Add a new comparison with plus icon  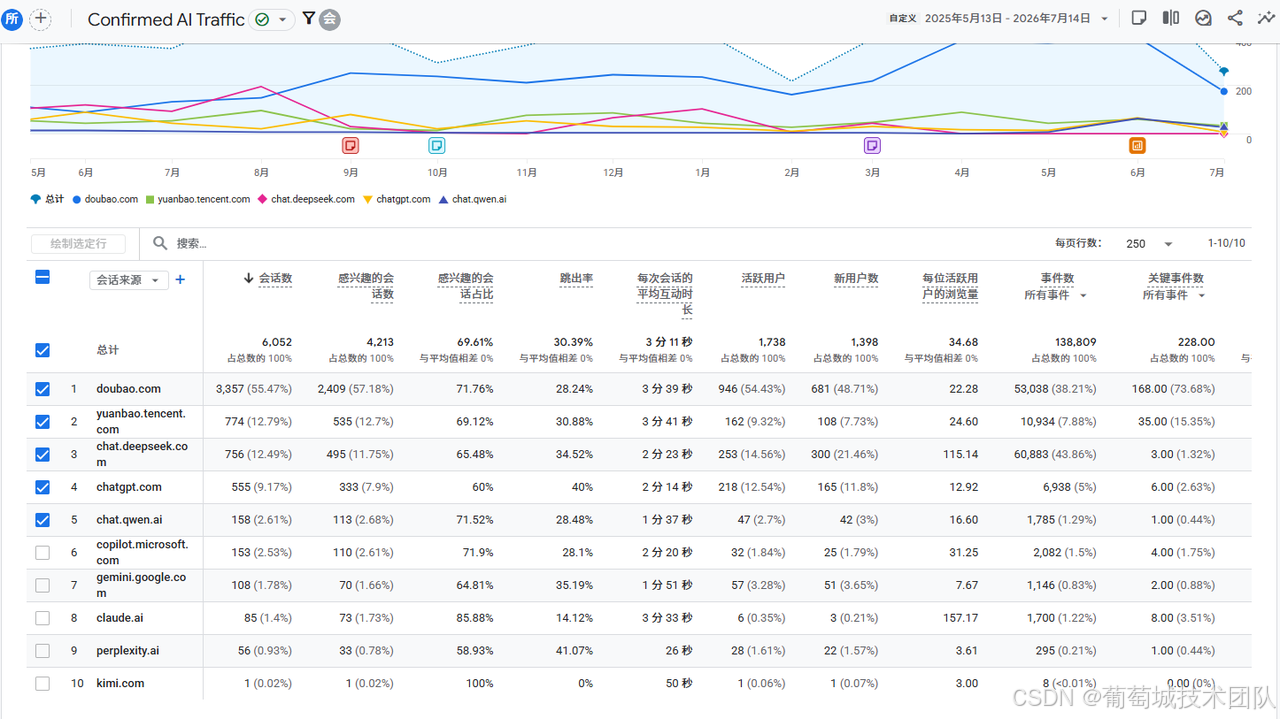pos(40,18)
